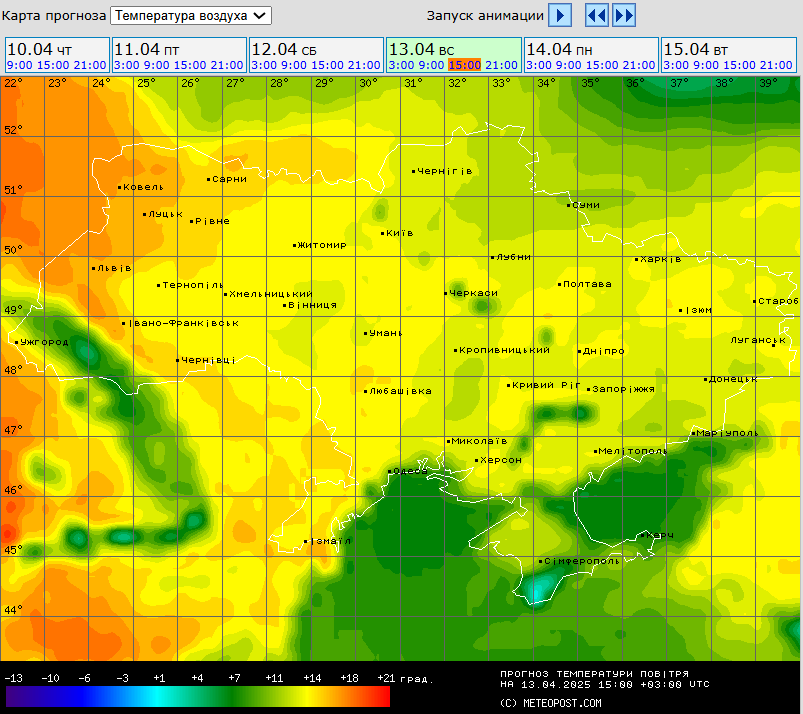Viewport: 803px width, 714px height.
Task: Click the step forward double-arrow button
Action: pos(624,15)
